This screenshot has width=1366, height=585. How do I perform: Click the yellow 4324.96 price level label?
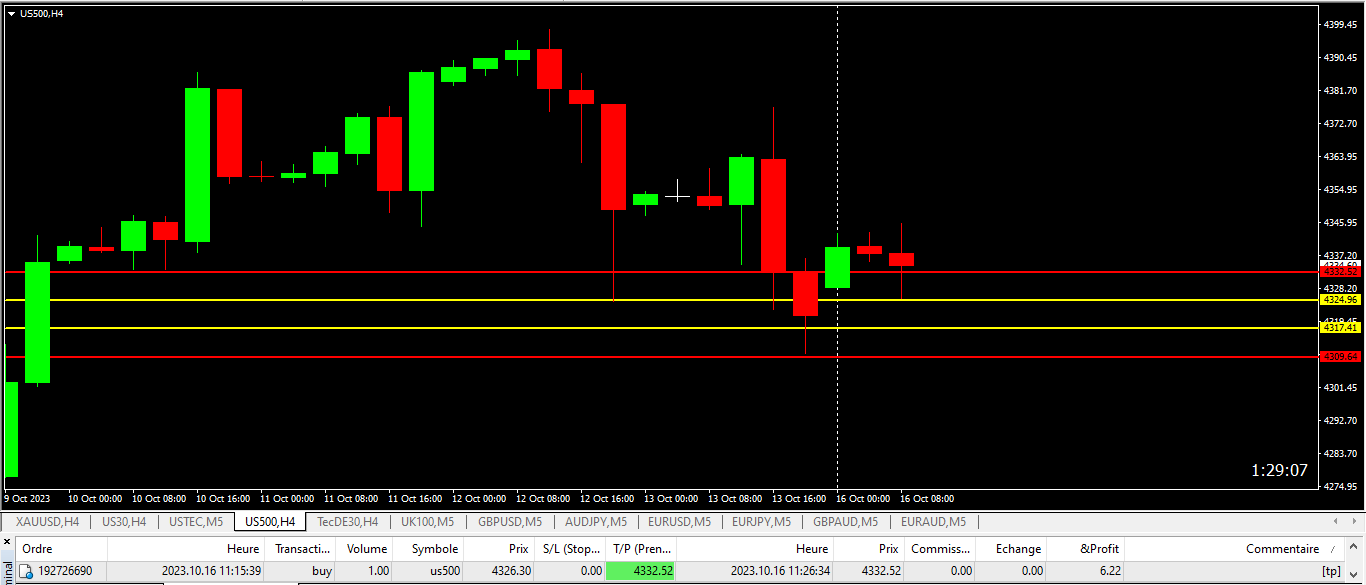[x=1340, y=300]
